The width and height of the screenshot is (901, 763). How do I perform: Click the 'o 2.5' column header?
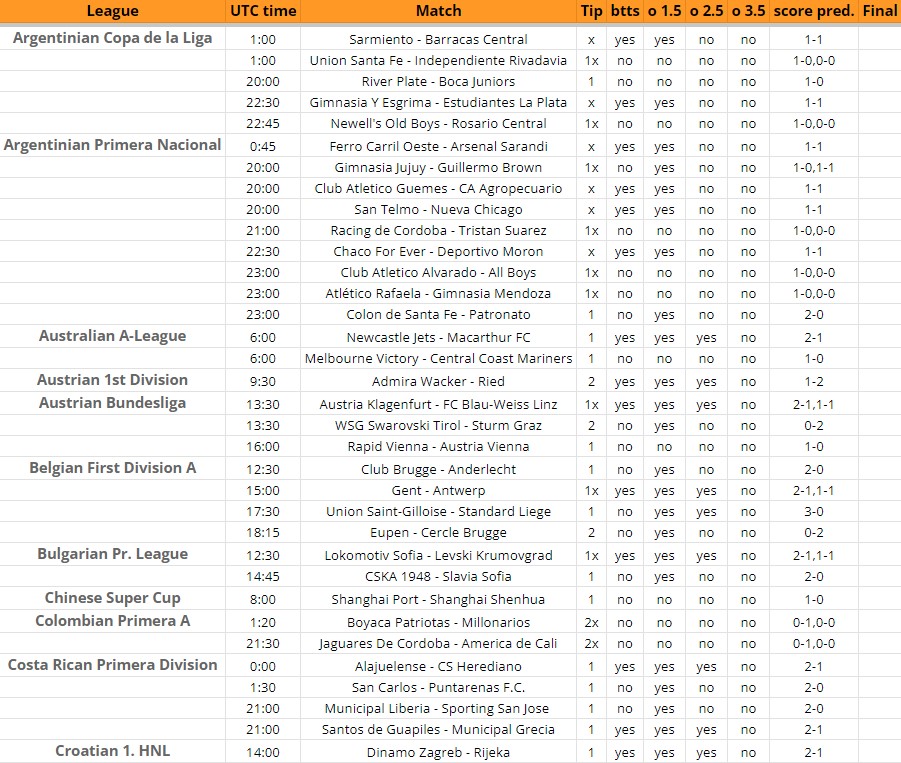706,11
